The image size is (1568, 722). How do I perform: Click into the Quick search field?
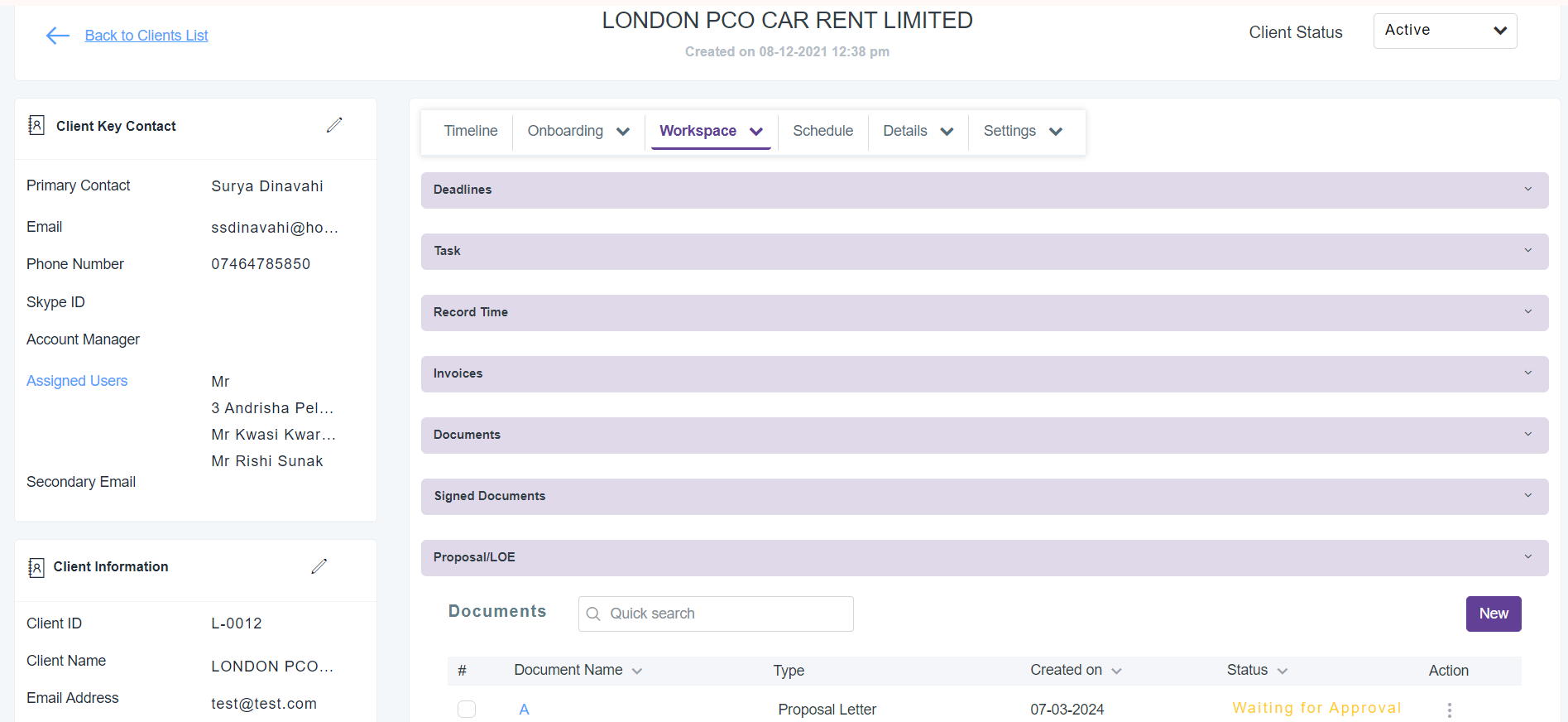(x=716, y=614)
